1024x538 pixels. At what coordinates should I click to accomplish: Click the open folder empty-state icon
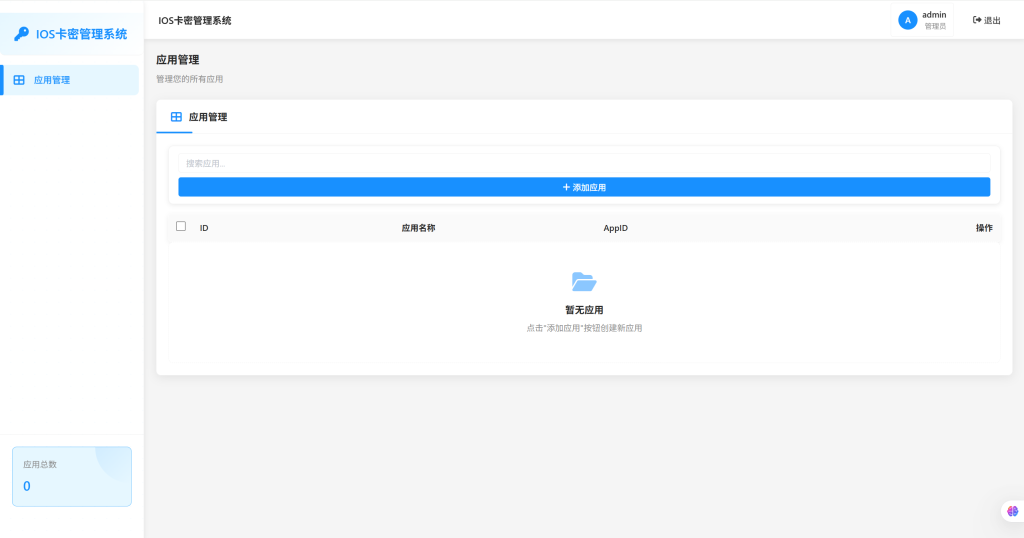pos(584,282)
